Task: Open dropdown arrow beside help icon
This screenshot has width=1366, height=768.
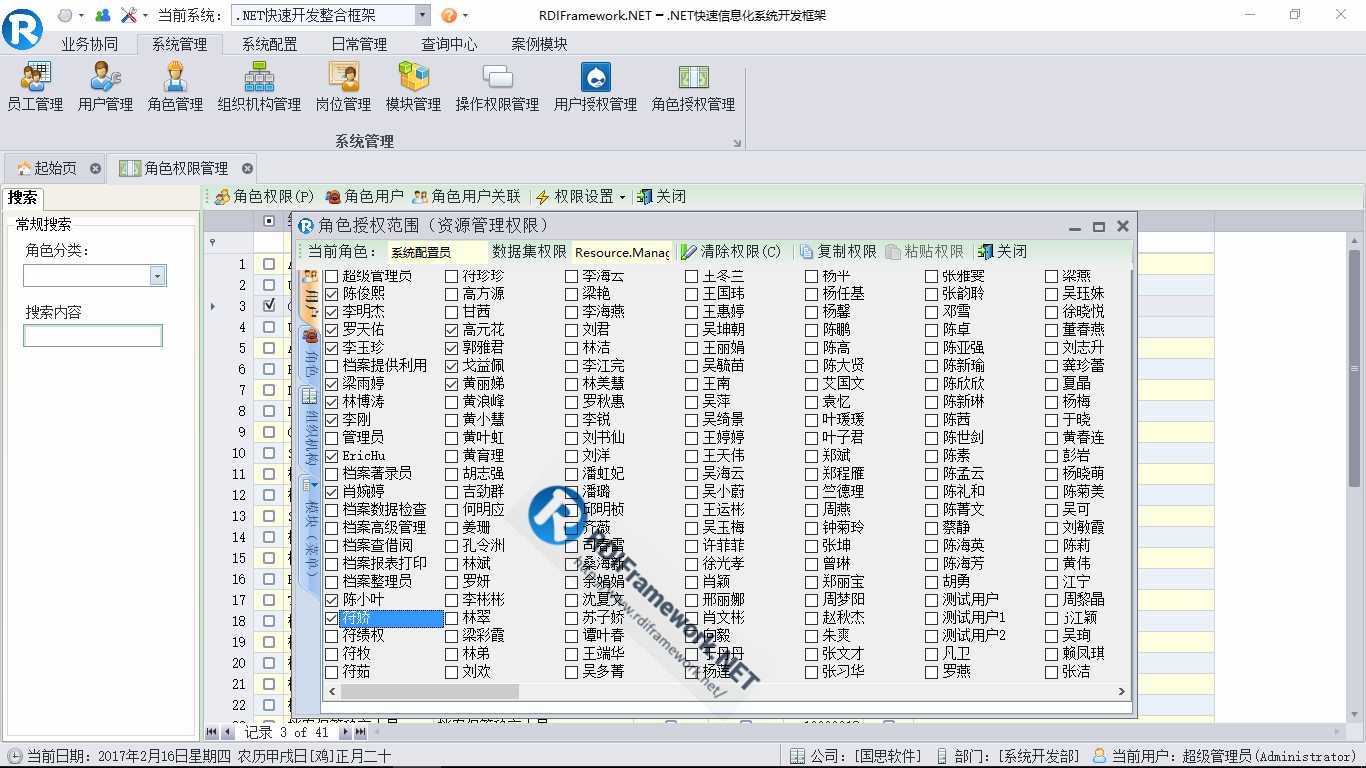Action: [465, 16]
